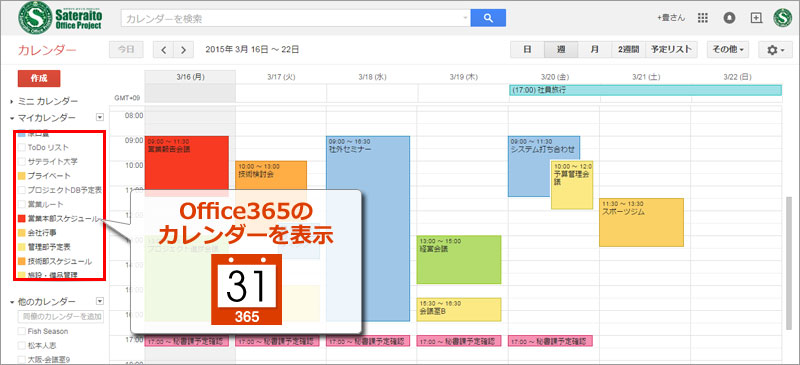Open the 3/17 (火) day header
Image resolution: width=800 pixels, height=365 pixels.
click(x=281, y=77)
